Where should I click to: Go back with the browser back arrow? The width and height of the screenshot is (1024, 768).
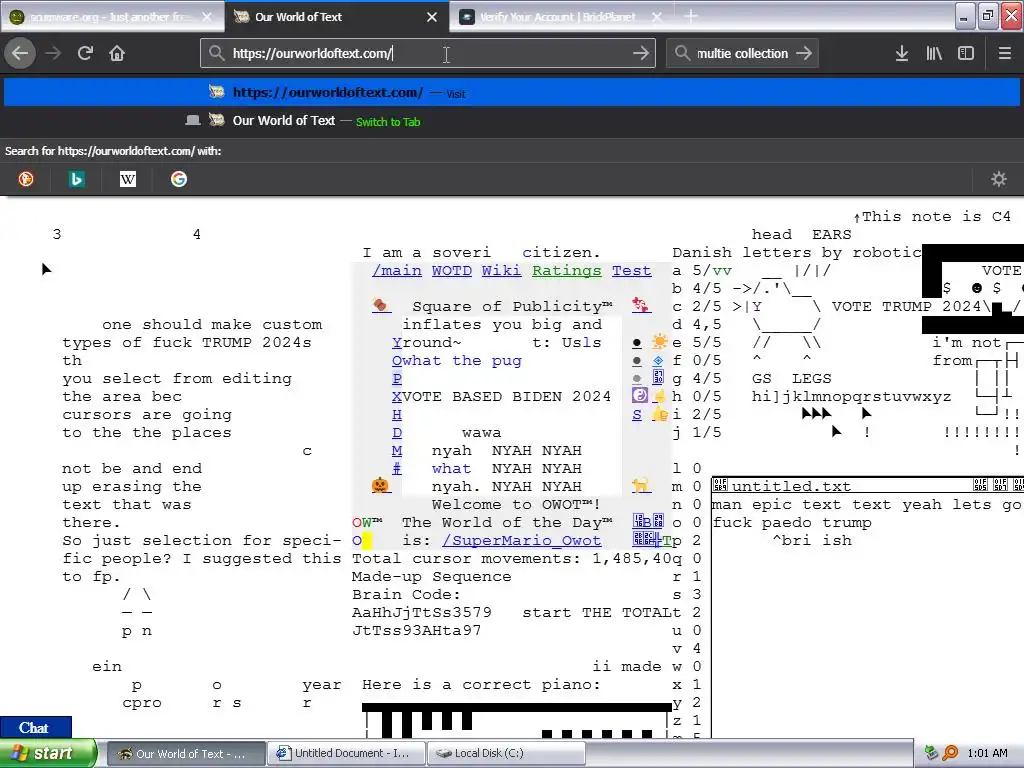coord(20,53)
